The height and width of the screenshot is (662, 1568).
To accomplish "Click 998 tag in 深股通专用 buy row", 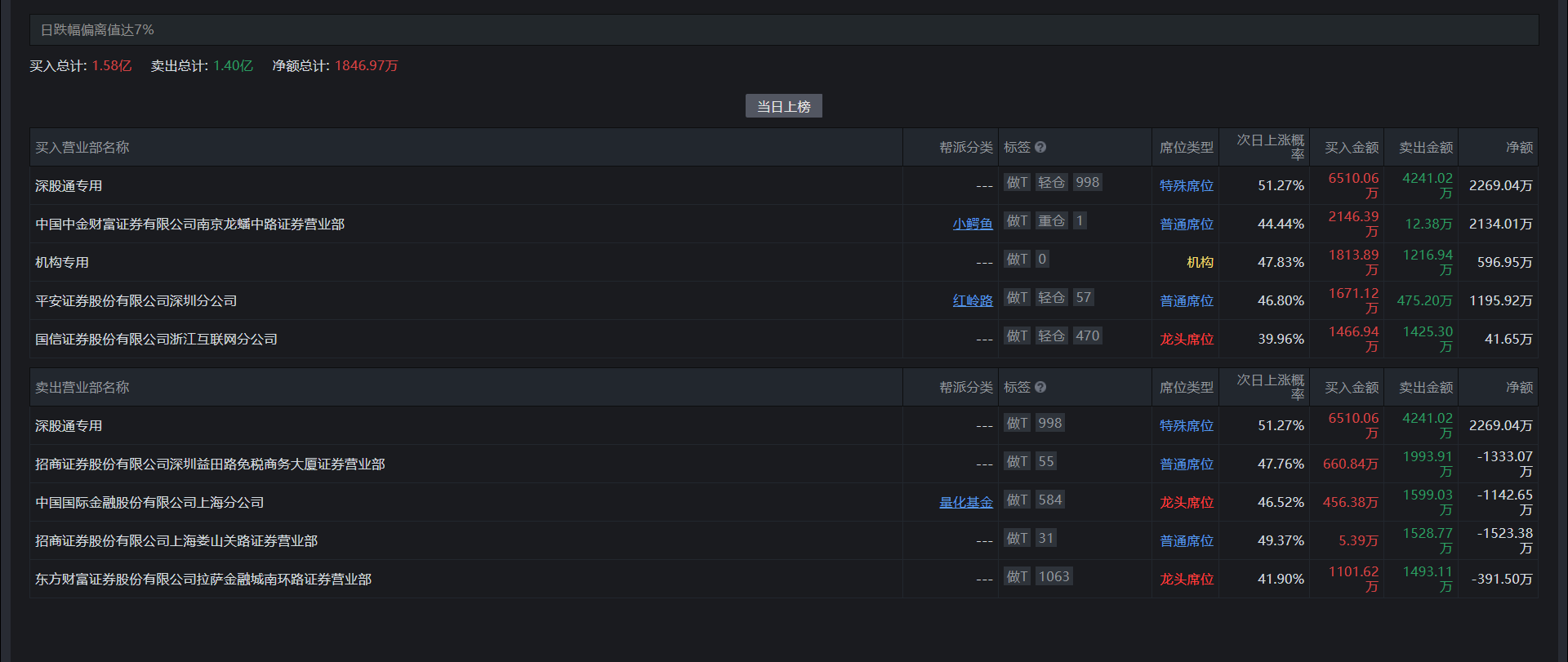I will (x=1087, y=182).
